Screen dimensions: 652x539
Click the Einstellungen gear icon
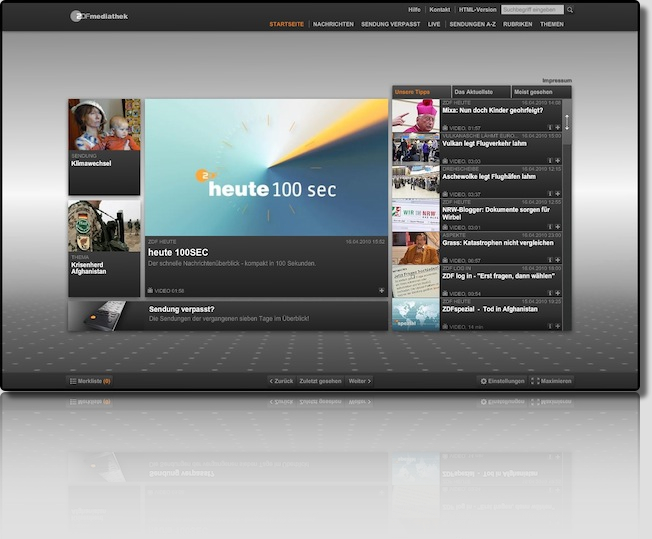(x=484, y=381)
